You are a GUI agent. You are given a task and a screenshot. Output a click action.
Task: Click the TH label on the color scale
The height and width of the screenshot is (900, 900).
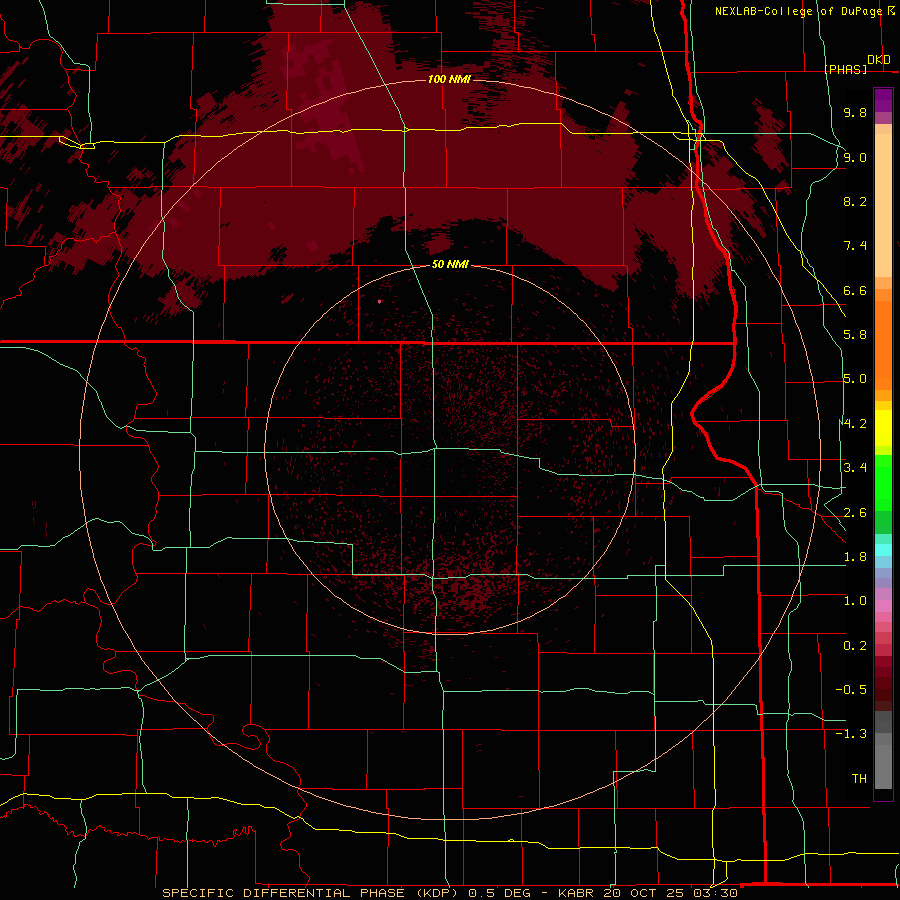point(859,779)
